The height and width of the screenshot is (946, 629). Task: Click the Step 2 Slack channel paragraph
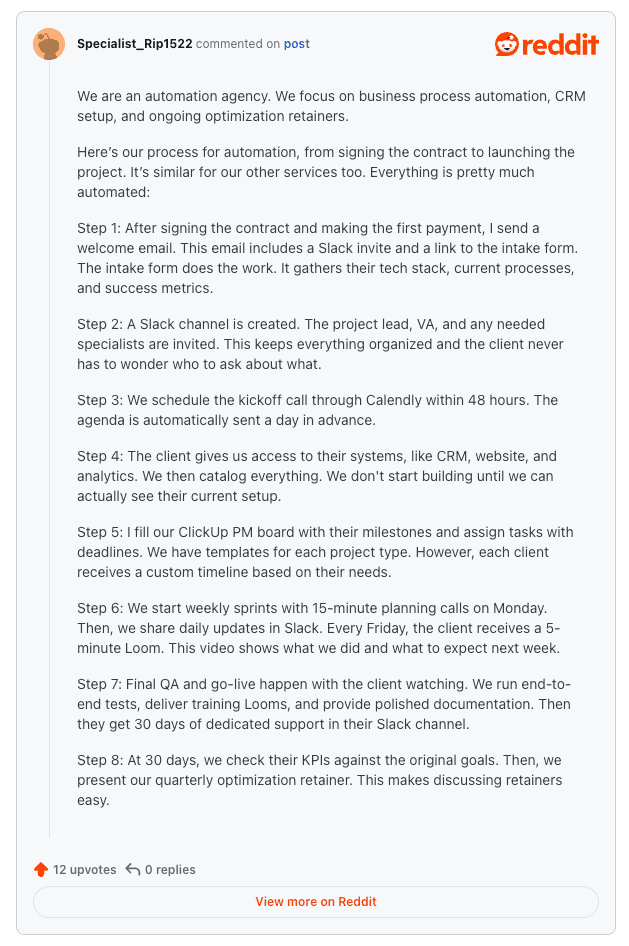pyautogui.click(x=320, y=344)
